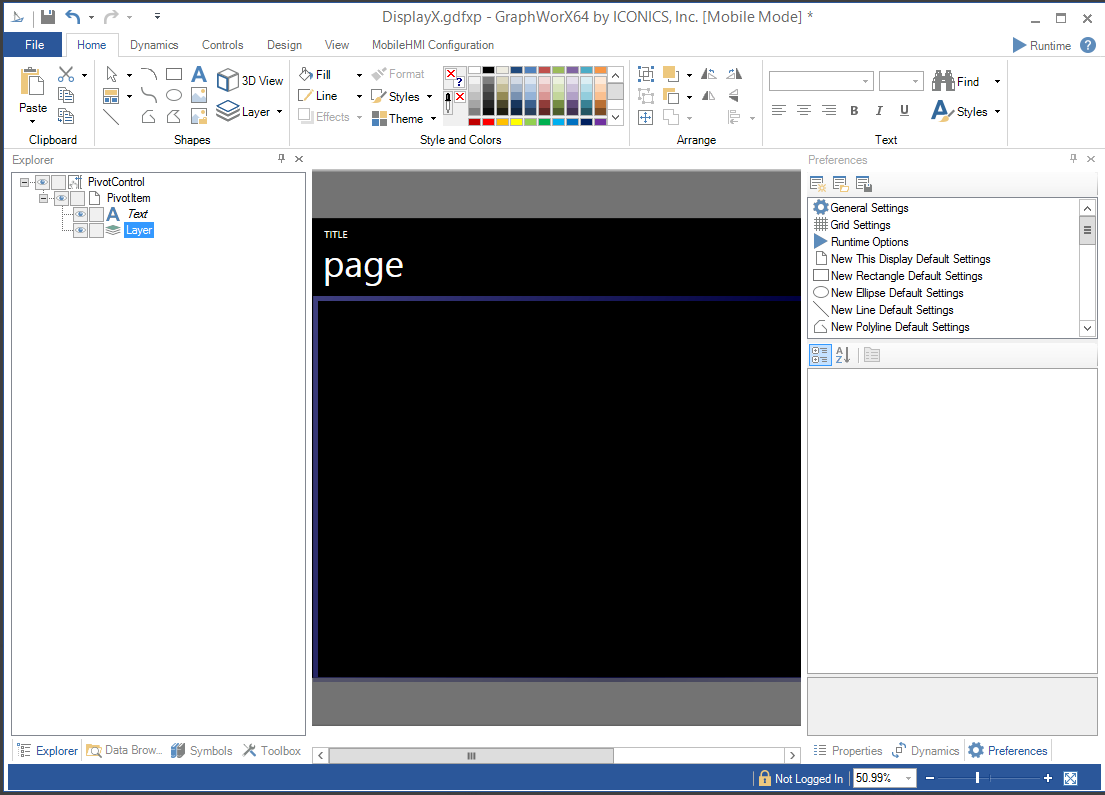1105x795 pixels.
Task: Click the Cut scissors icon
Action: 66,74
